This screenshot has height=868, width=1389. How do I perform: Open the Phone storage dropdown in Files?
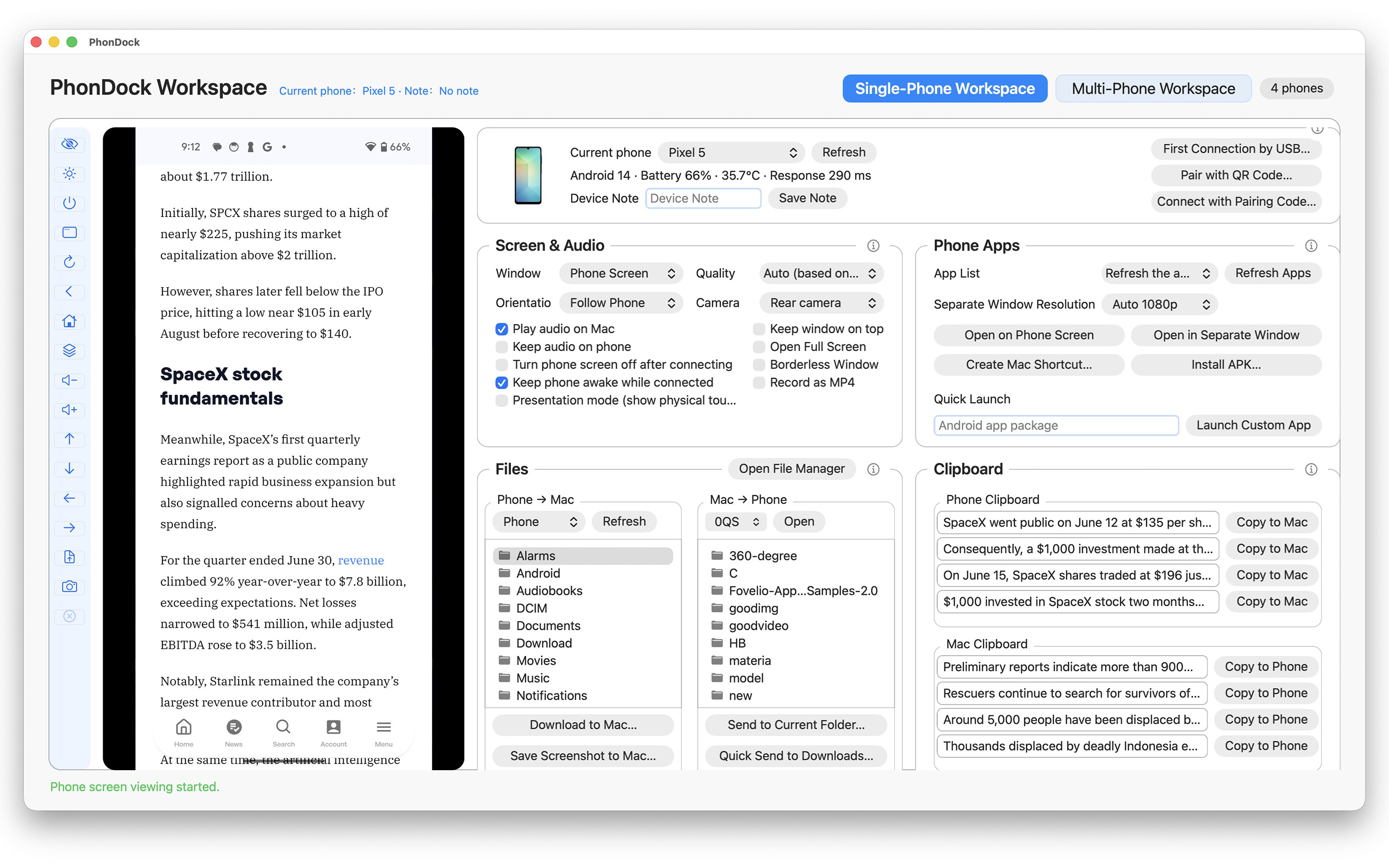click(x=539, y=521)
